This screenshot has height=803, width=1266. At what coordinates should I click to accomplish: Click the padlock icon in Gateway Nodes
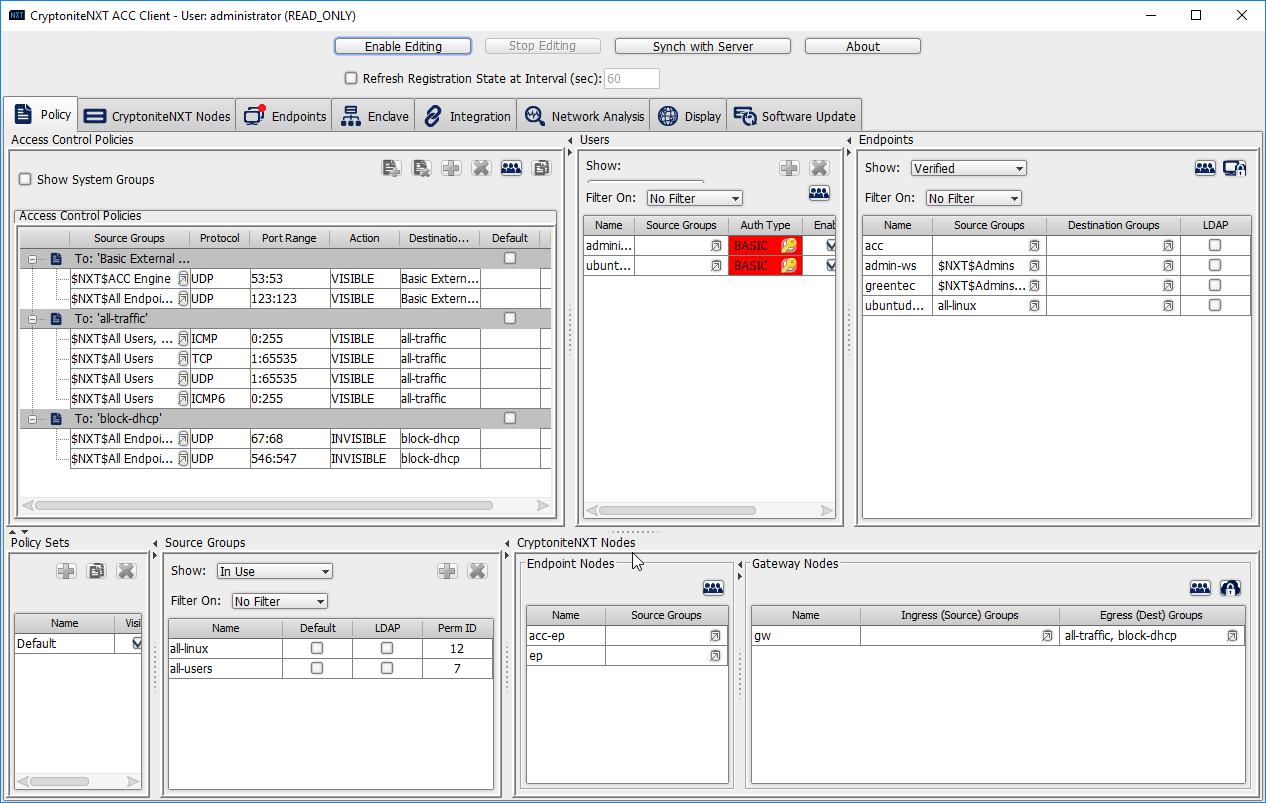1230,588
